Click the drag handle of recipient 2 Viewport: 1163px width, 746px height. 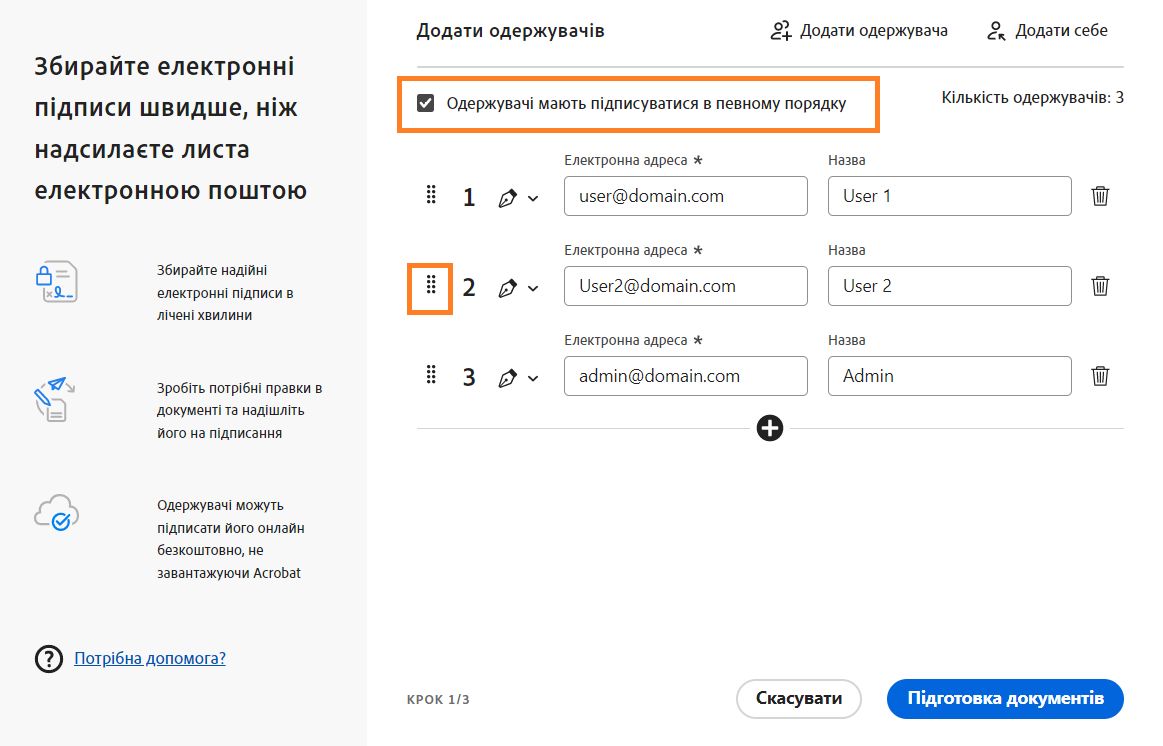(430, 286)
